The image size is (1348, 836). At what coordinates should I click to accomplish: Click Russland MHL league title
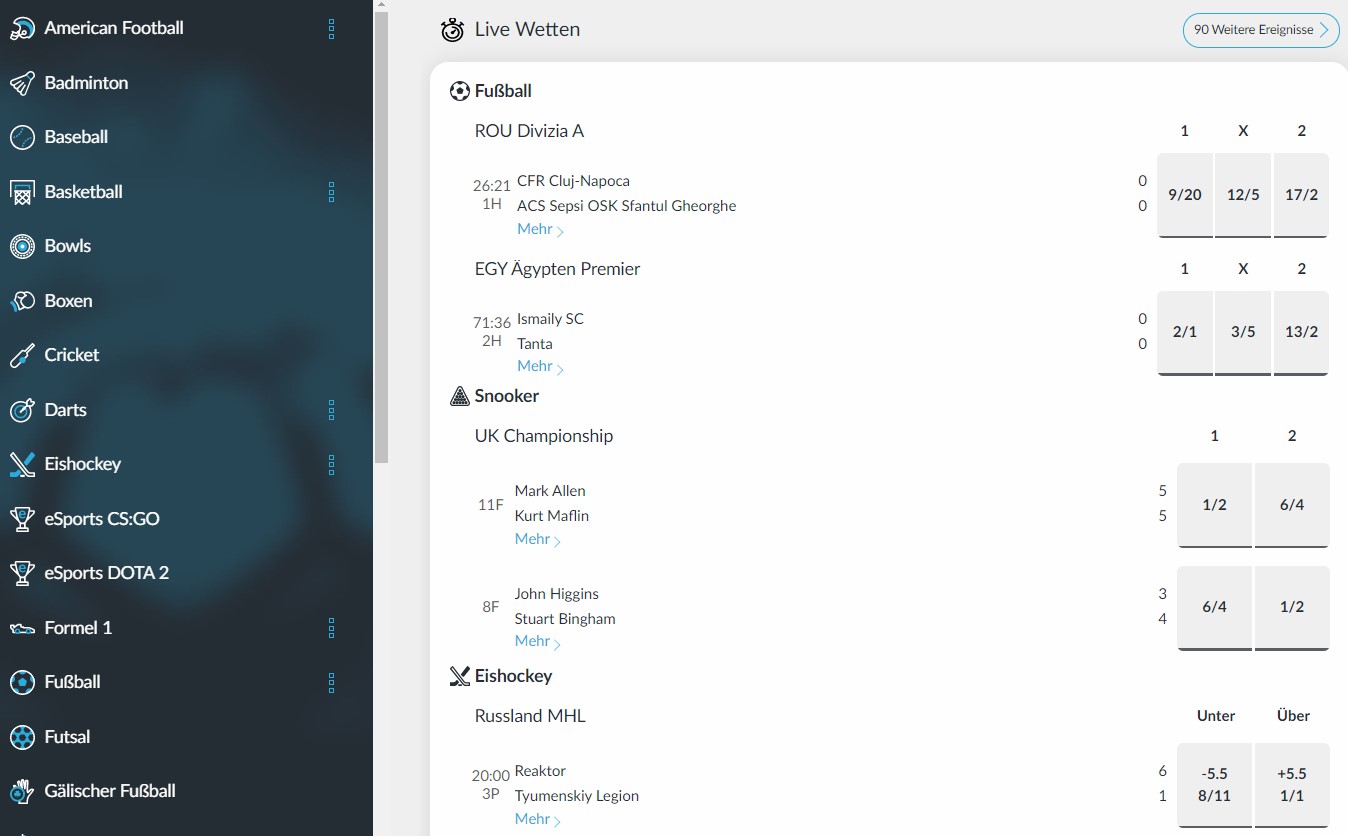point(530,716)
